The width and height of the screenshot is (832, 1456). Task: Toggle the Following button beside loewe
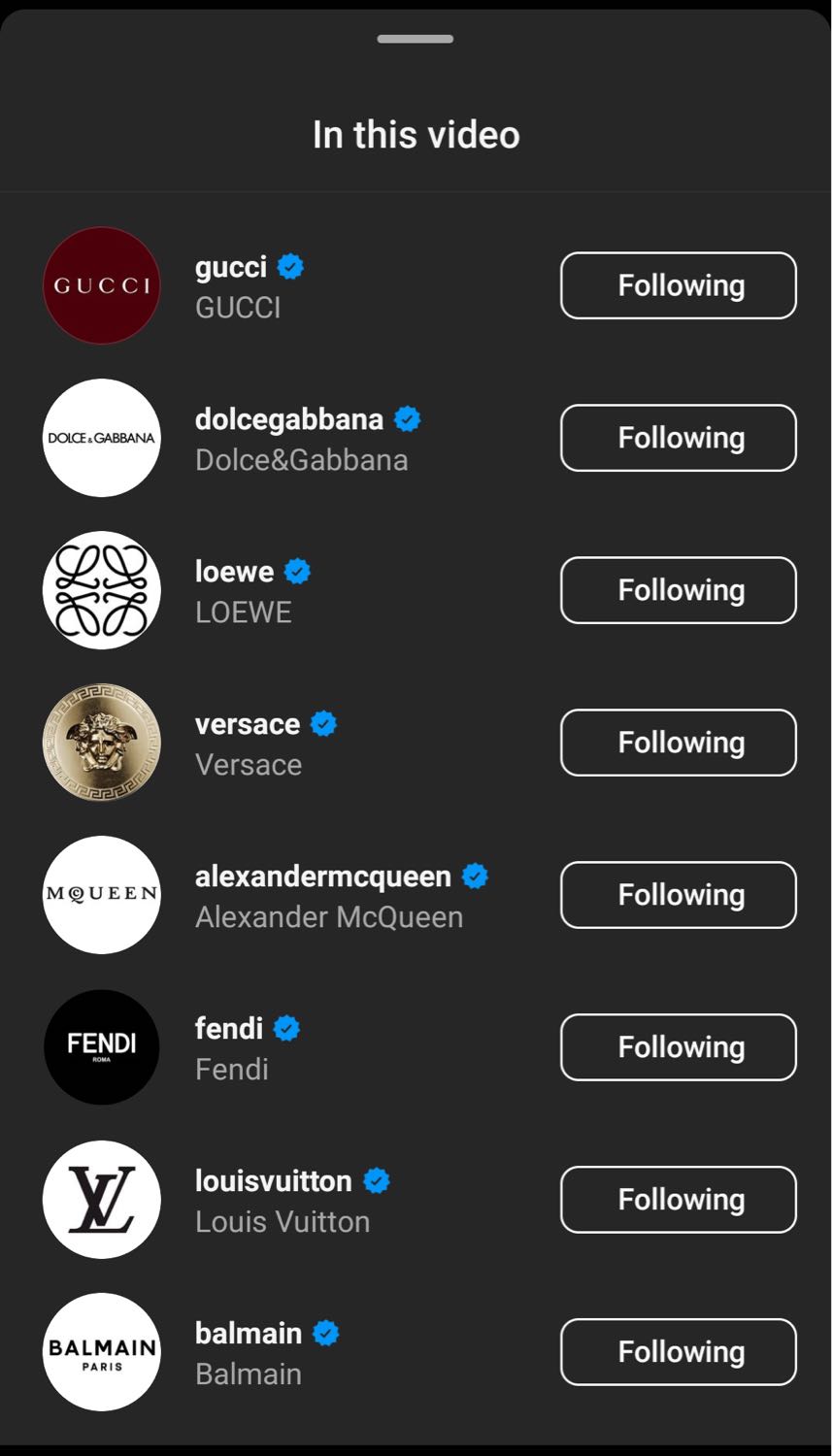click(679, 590)
